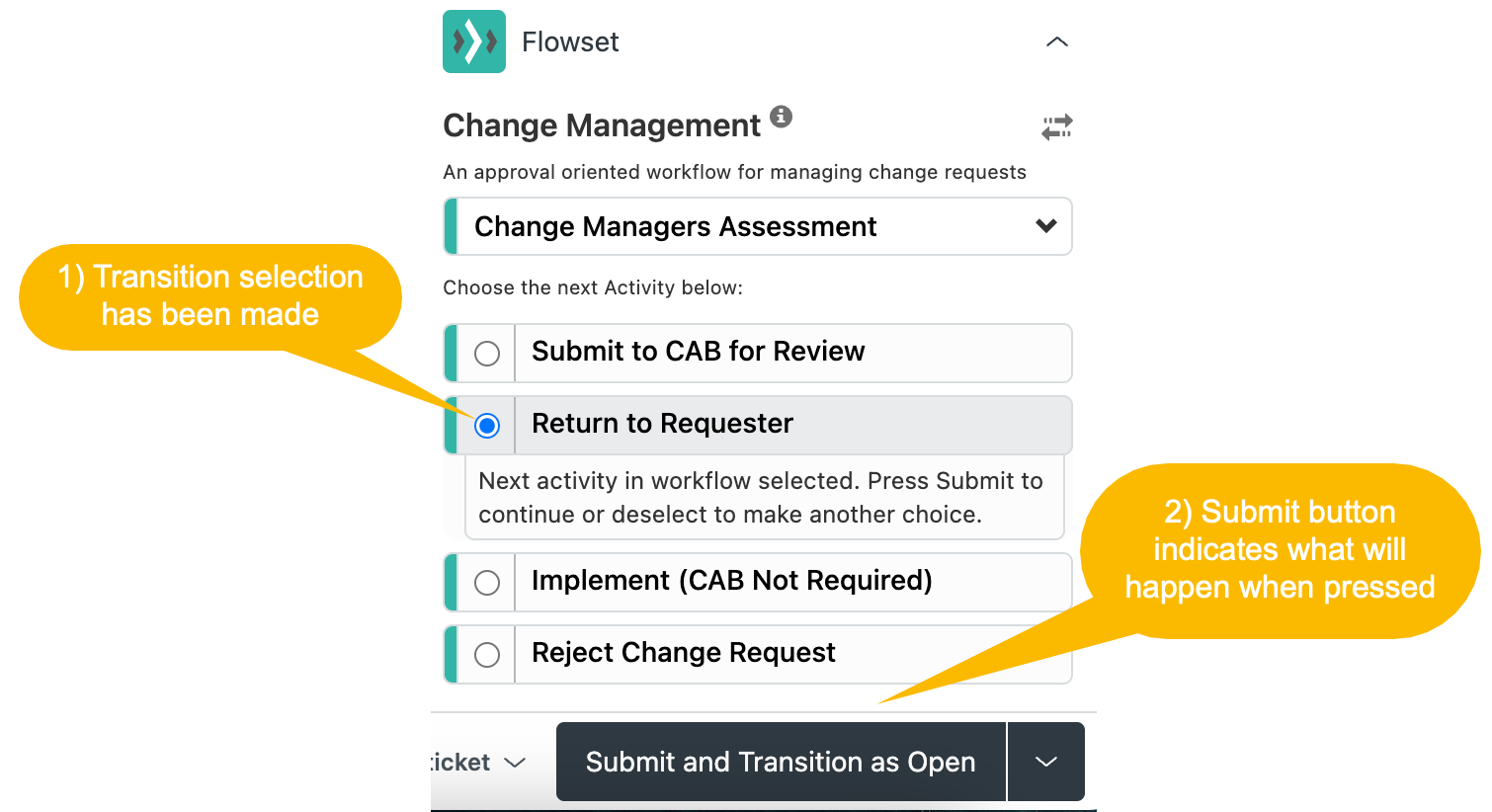The image size is (1492, 812).
Task: Open the submit options dropdown arrow
Action: coord(1046,762)
